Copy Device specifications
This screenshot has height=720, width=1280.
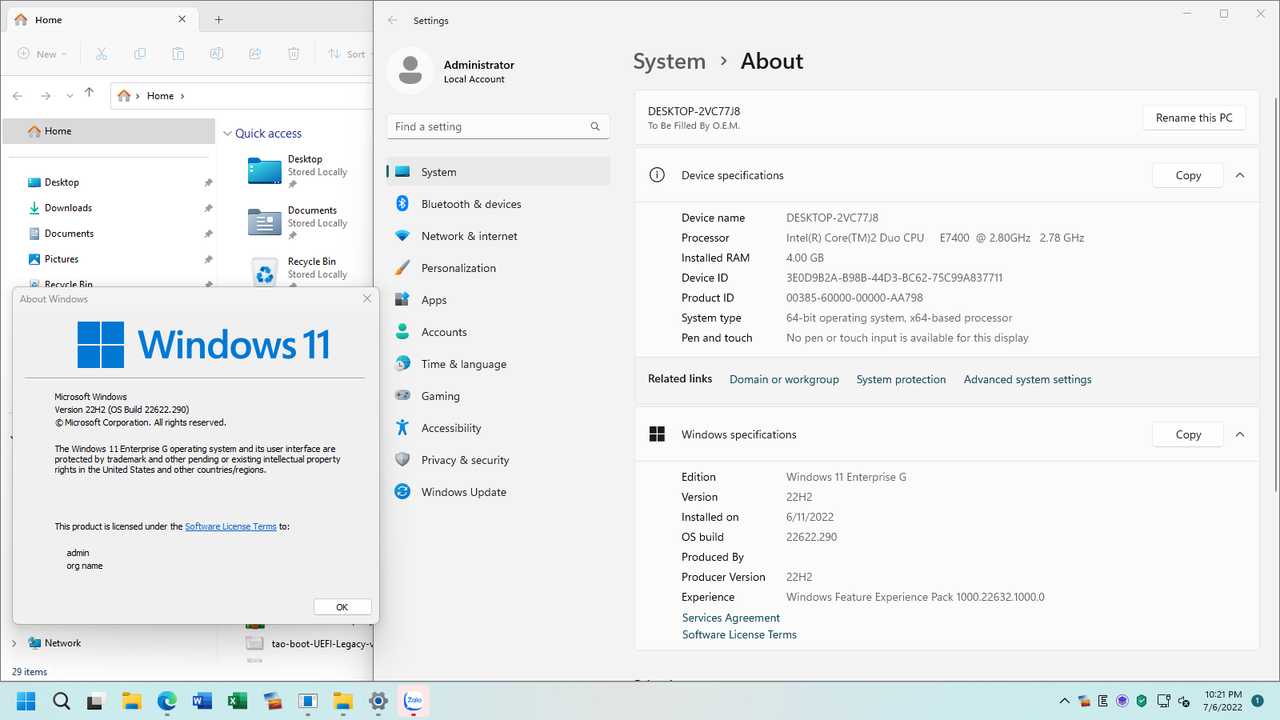point(1188,175)
